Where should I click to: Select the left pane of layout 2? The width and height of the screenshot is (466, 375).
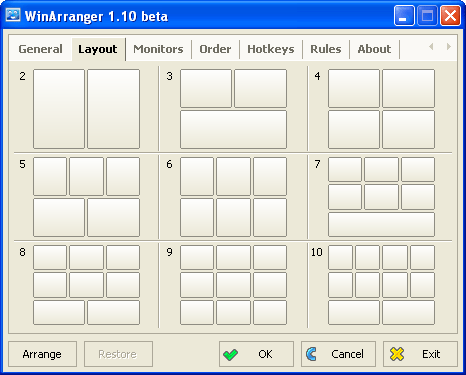59,109
